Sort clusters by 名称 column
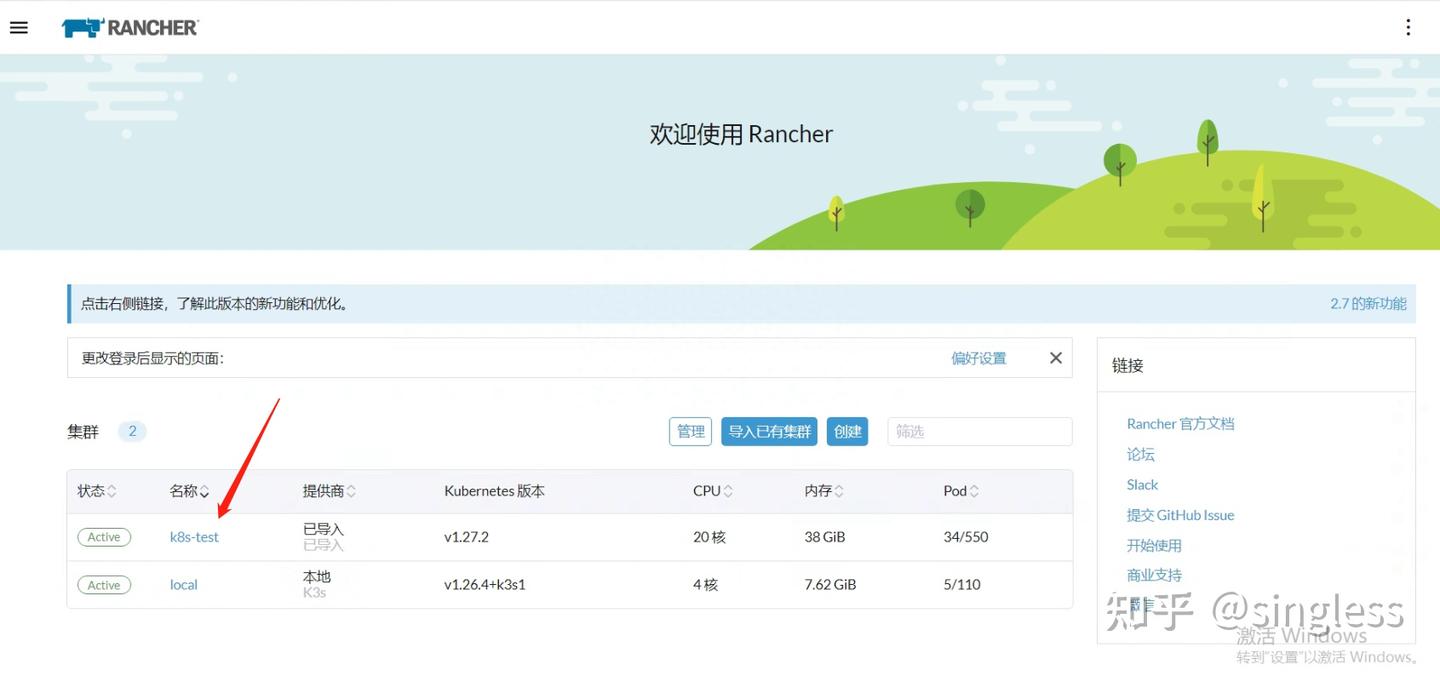 point(189,491)
